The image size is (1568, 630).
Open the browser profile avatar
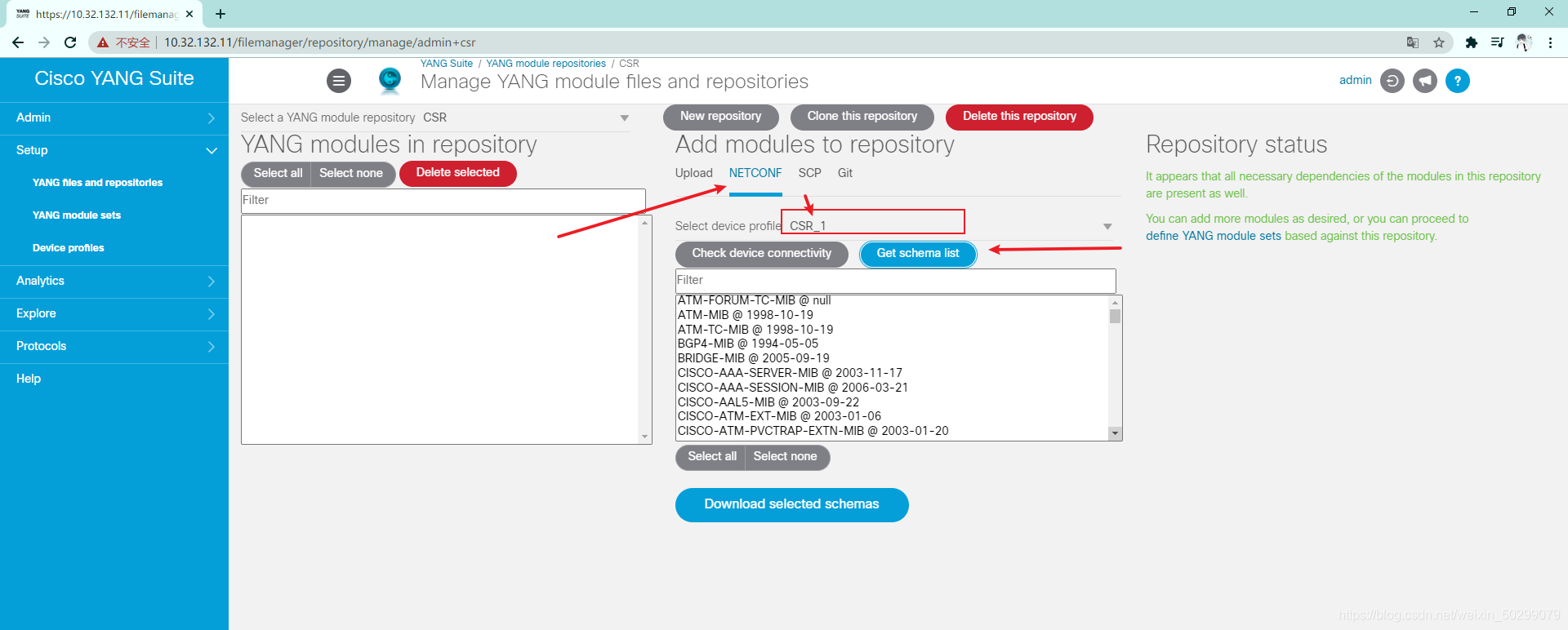(x=1524, y=42)
